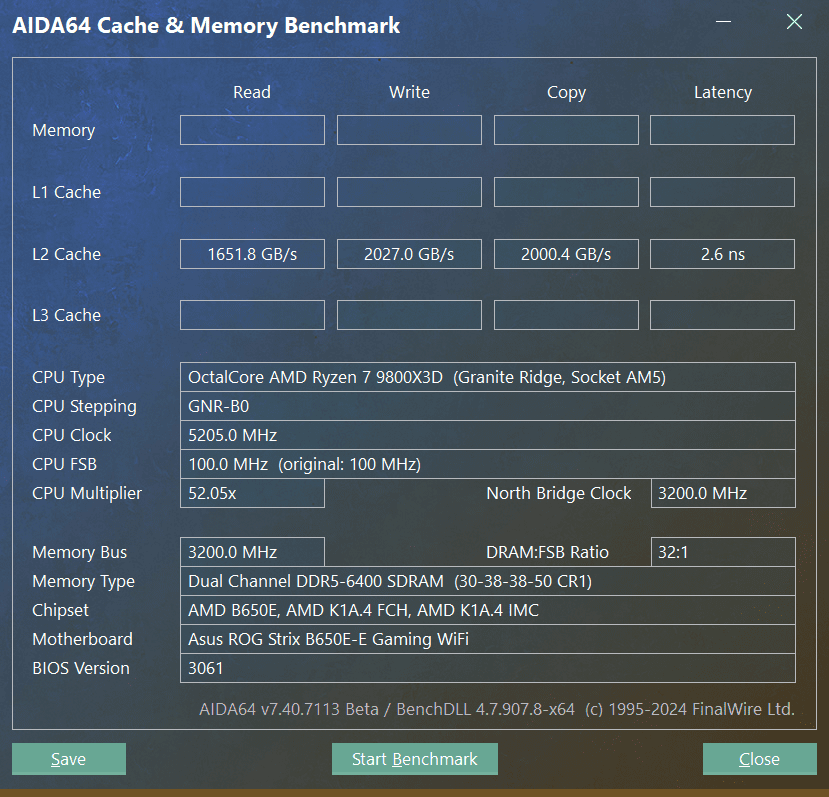
Task: Select the L3 Cache Copy box
Action: 566,315
